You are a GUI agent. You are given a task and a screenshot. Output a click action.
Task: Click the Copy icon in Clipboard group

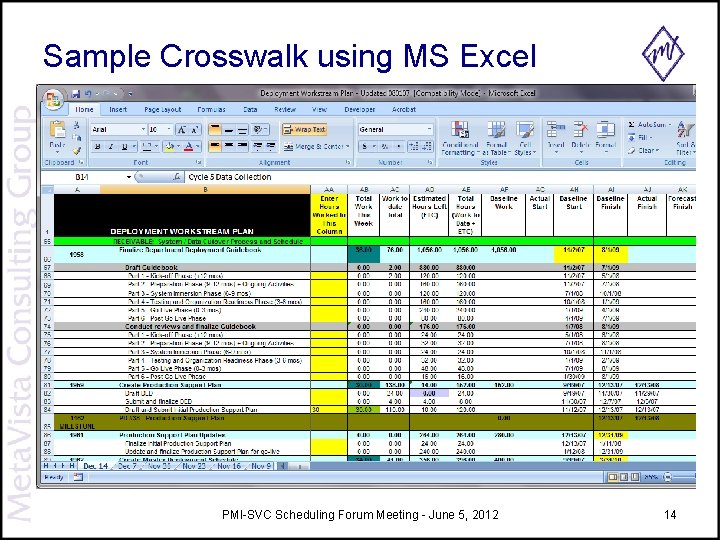click(x=77, y=137)
